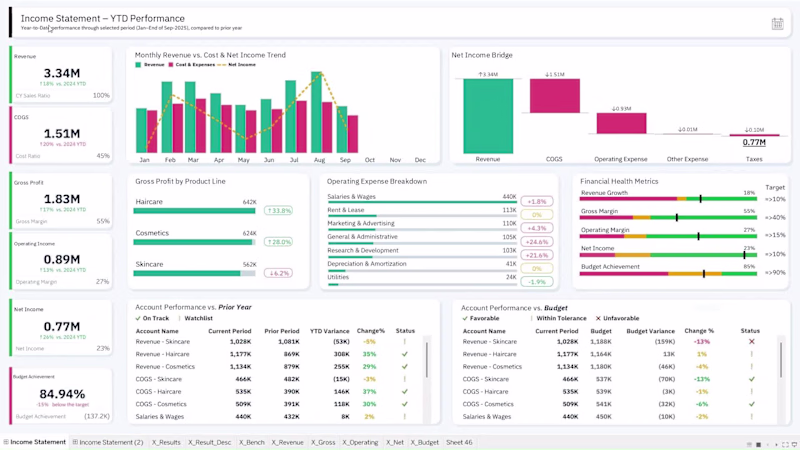Open the X_Results sheet tab
Viewport: 800px width, 450px height.
(x=166, y=442)
